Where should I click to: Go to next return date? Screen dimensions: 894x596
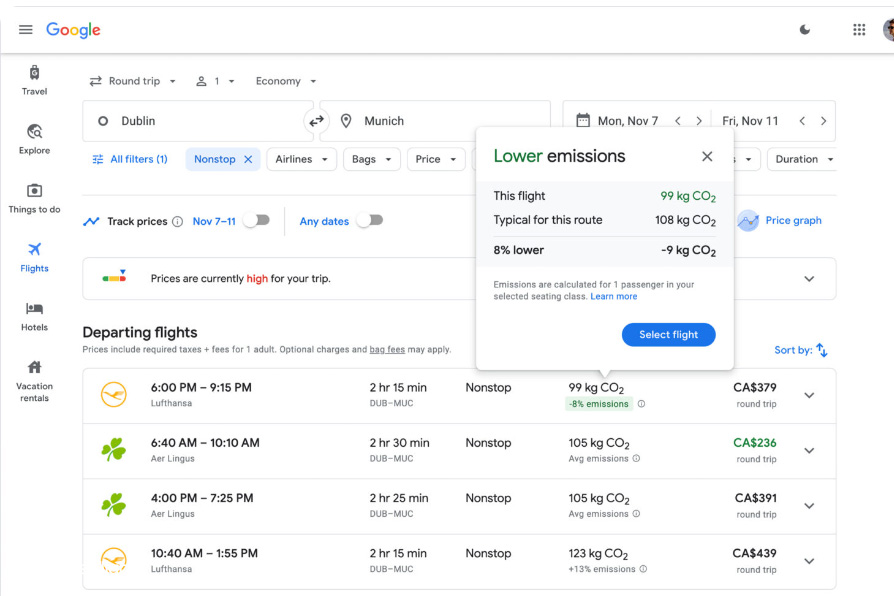823,121
